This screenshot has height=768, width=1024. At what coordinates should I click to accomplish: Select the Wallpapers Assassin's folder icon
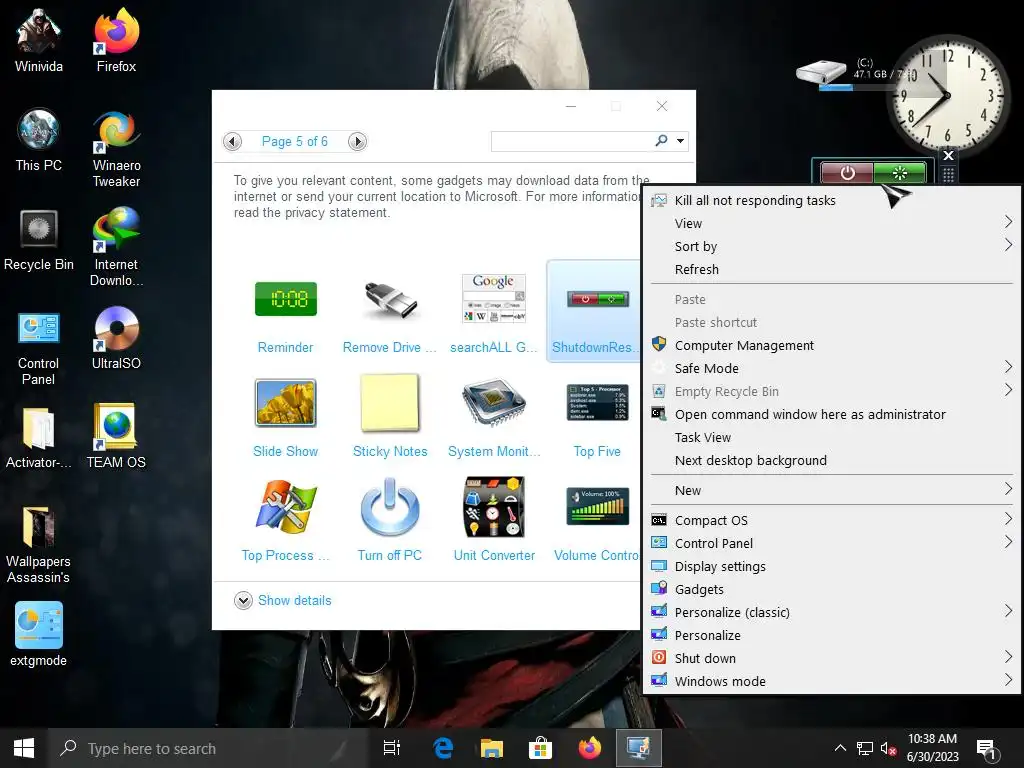tap(39, 545)
